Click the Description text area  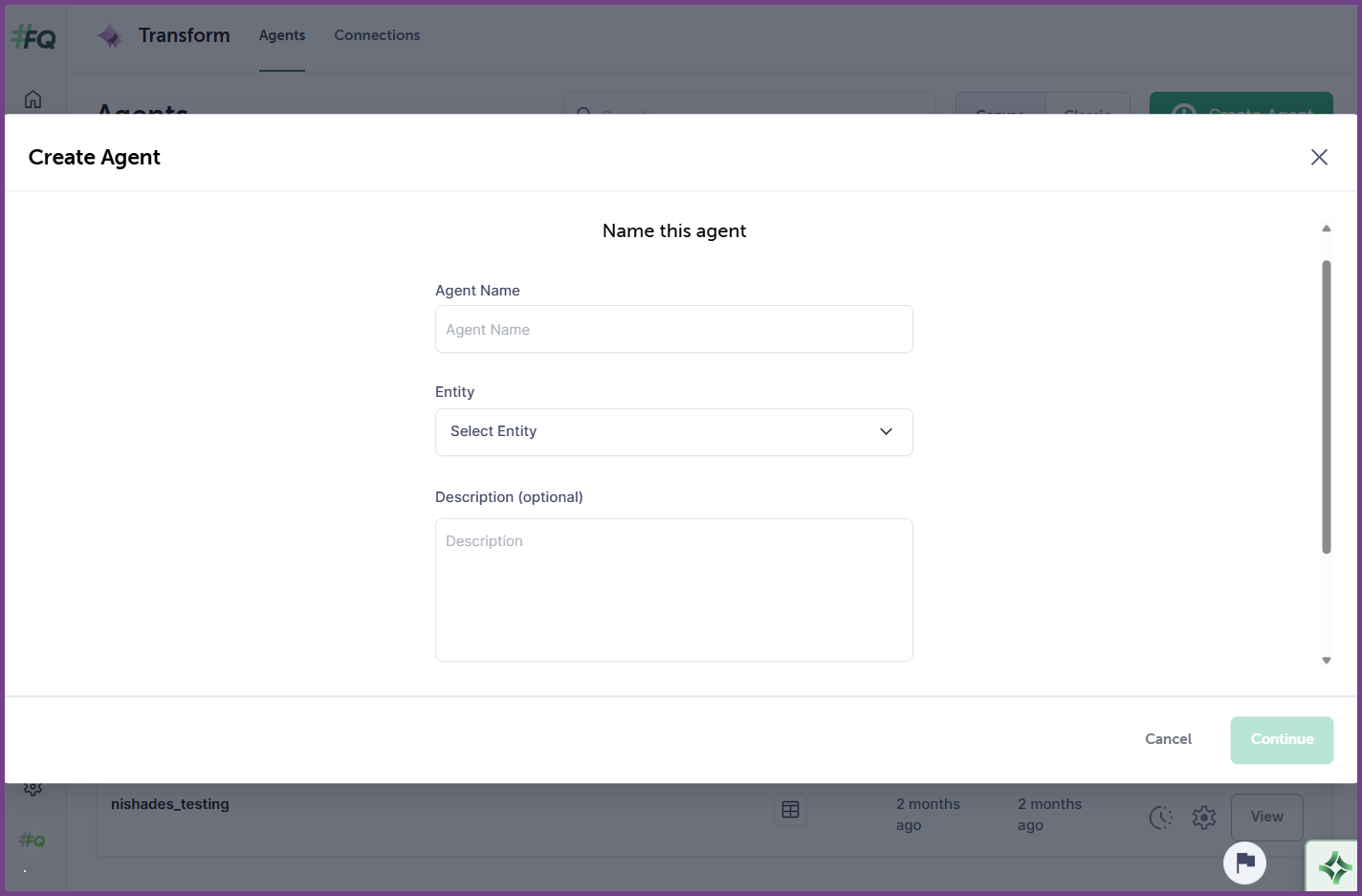pyautogui.click(x=674, y=590)
